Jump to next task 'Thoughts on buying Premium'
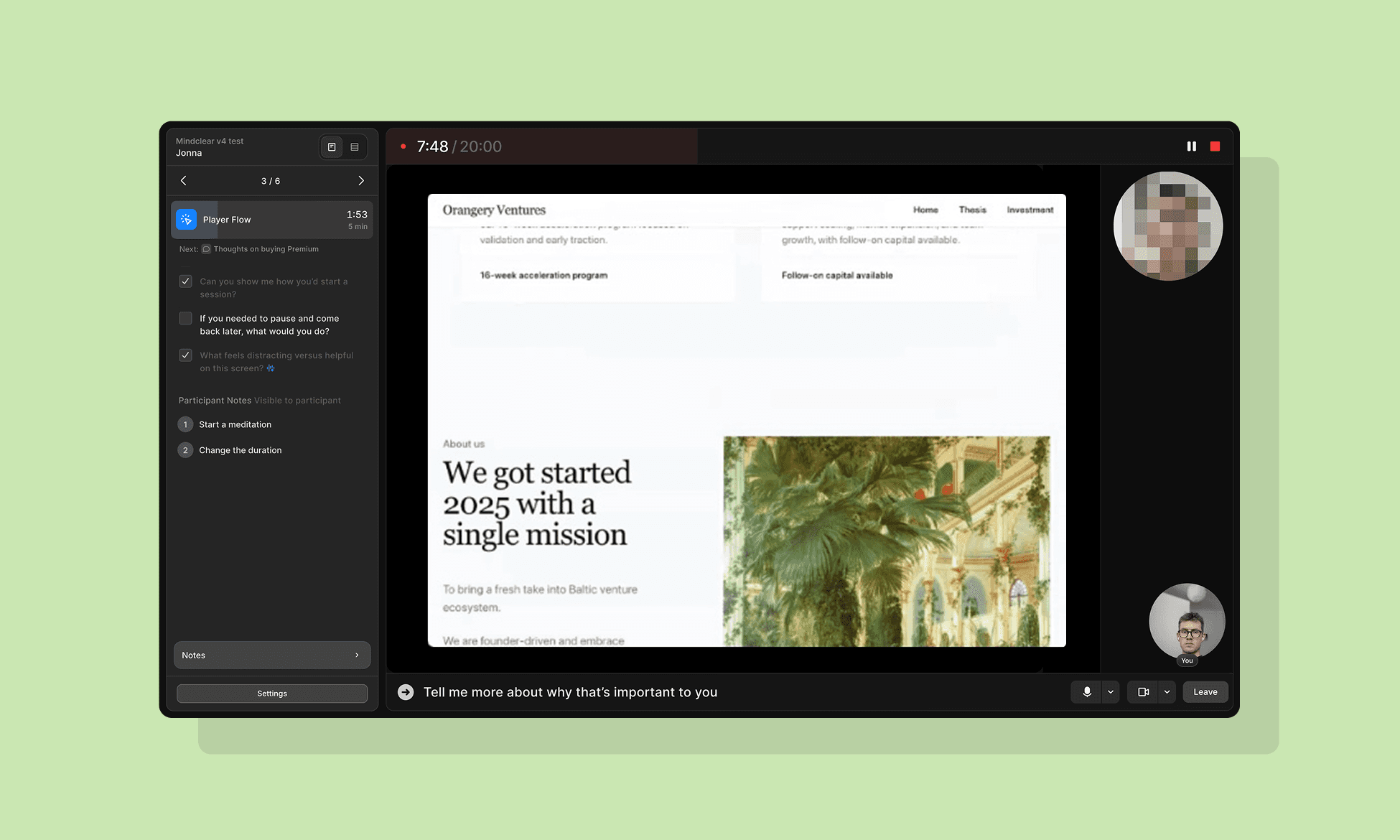Screen dimensions: 1400x840 pos(266,249)
